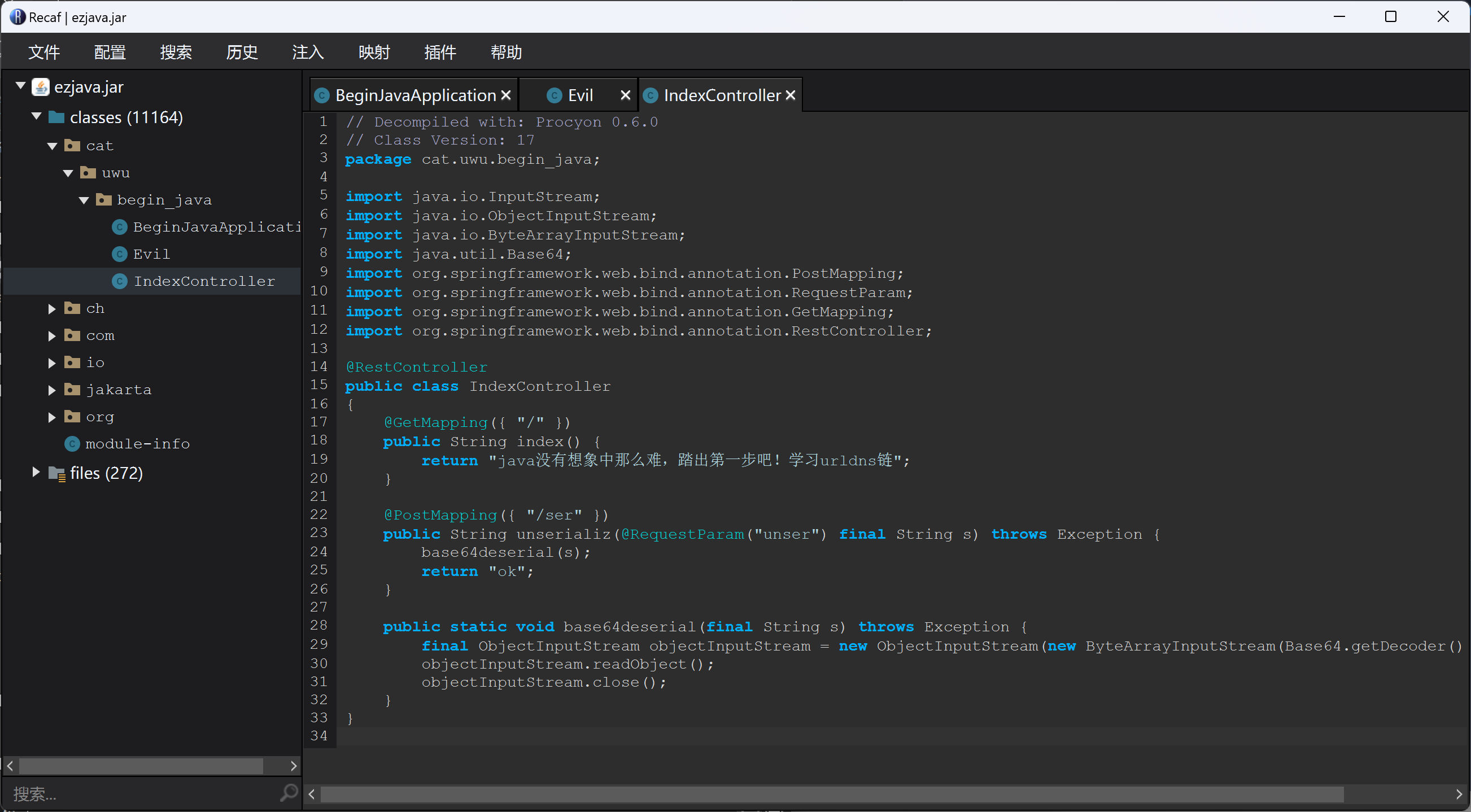Click the search magnifier icon

289,793
